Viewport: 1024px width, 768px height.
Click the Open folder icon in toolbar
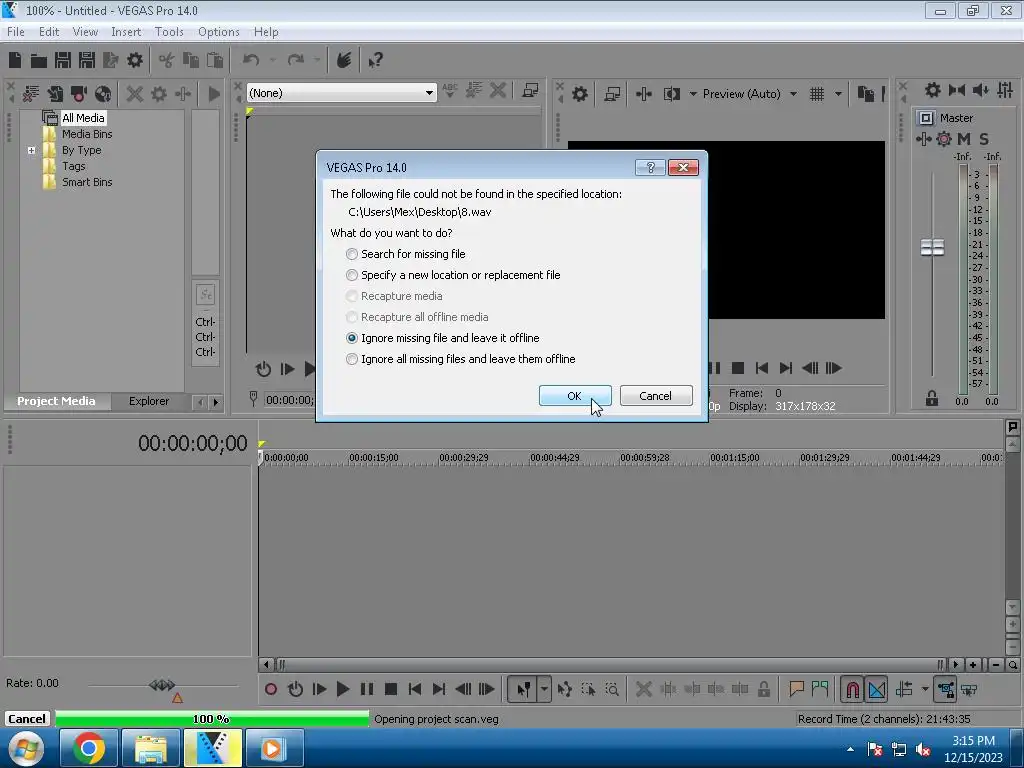tap(39, 61)
